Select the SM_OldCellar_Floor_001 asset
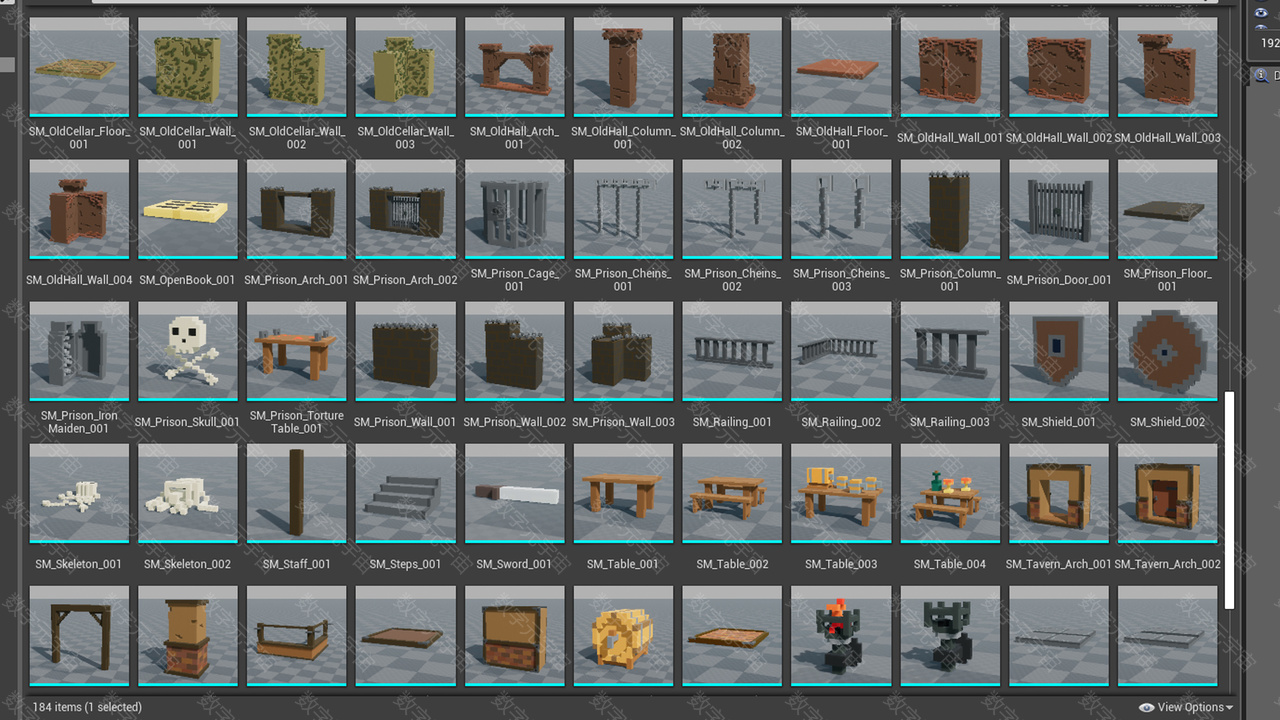 [x=79, y=67]
